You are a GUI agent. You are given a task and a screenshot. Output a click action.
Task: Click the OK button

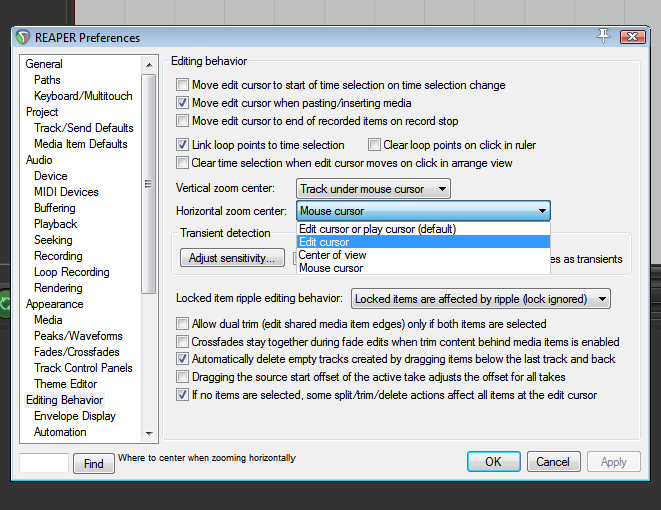click(x=494, y=462)
